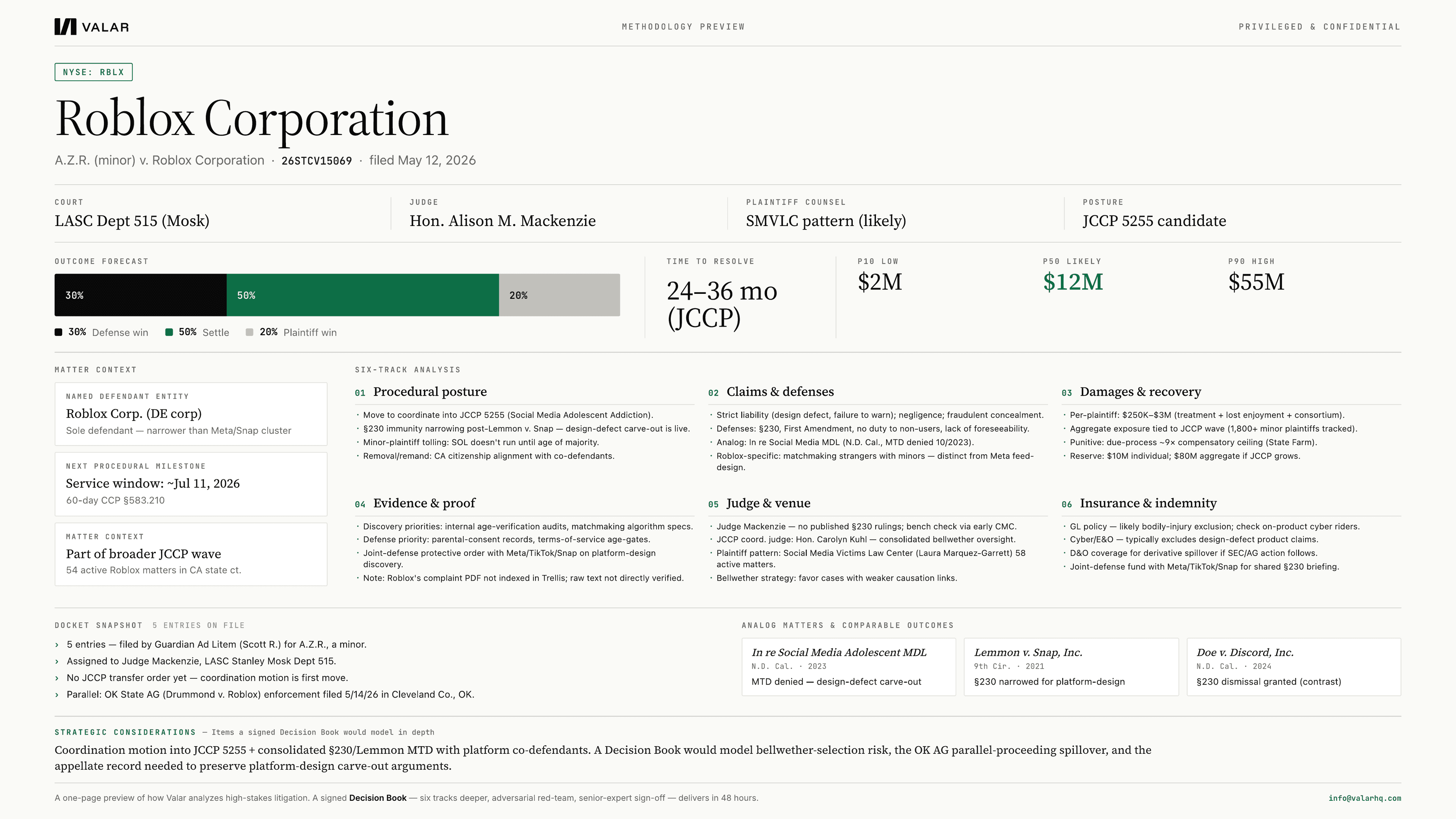Click the 'Strategic Considerations' green heading

(125, 733)
